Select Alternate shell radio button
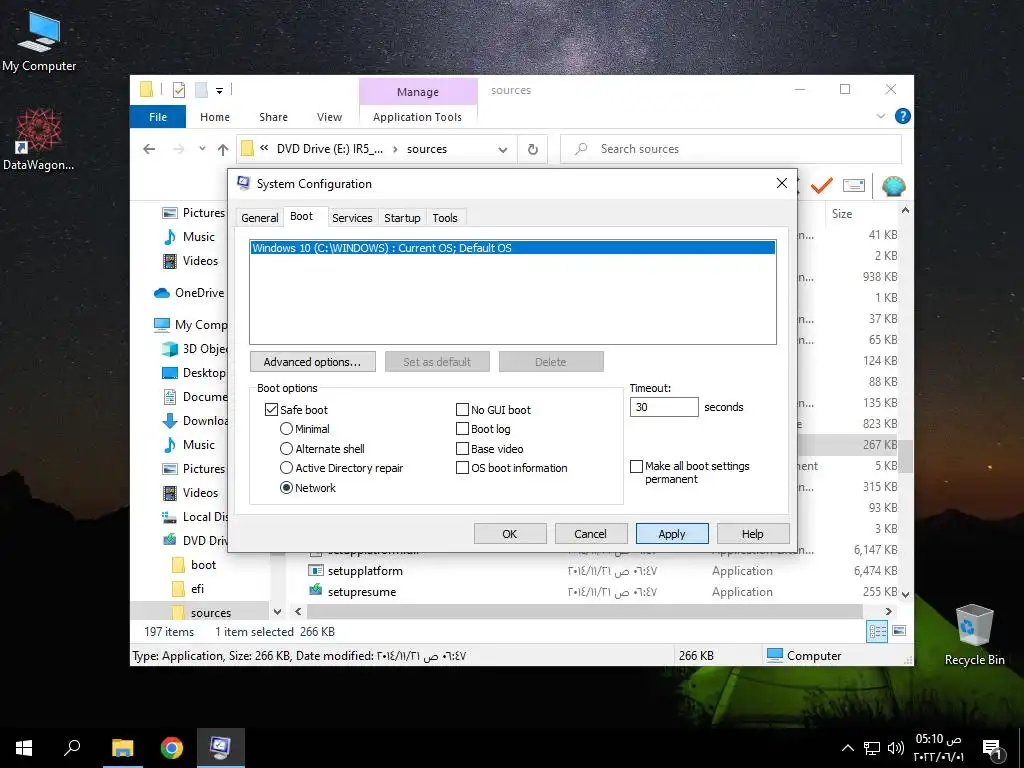 [286, 449]
